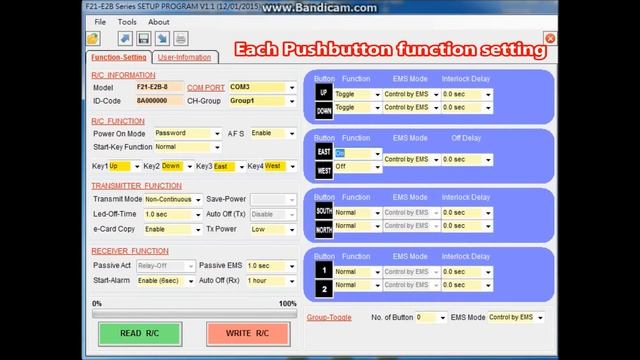Open the NORTH button Interlock Delay dropdown
This screenshot has width=640, height=360.
[467, 226]
